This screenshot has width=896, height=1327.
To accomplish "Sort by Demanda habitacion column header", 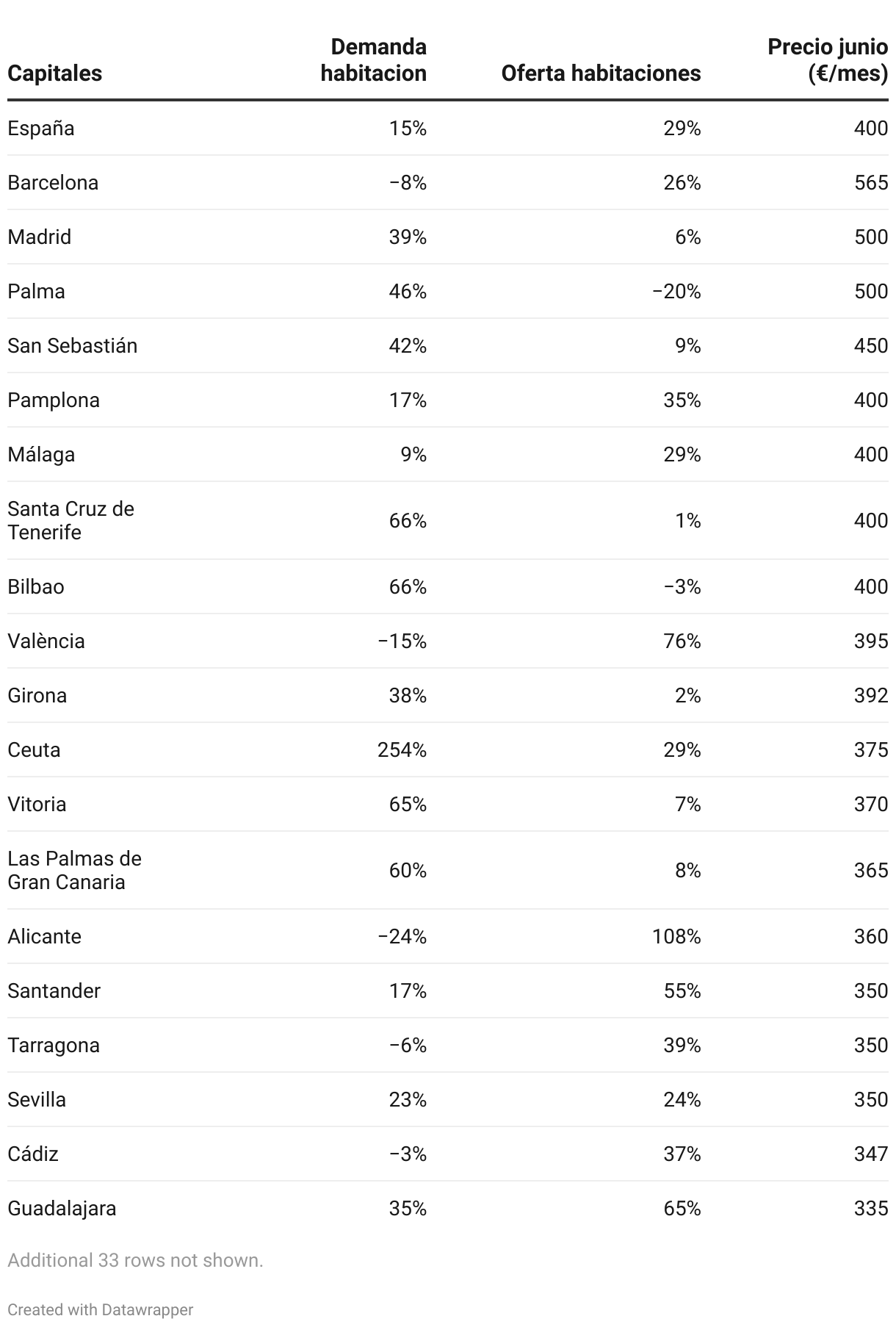I will (x=373, y=60).
